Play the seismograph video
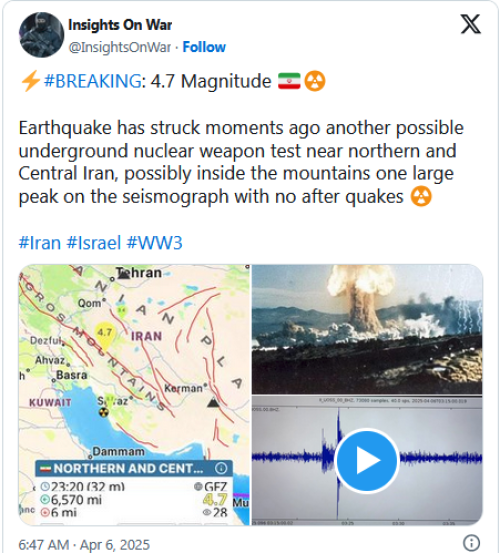The height and width of the screenshot is (553, 500). coord(367,461)
